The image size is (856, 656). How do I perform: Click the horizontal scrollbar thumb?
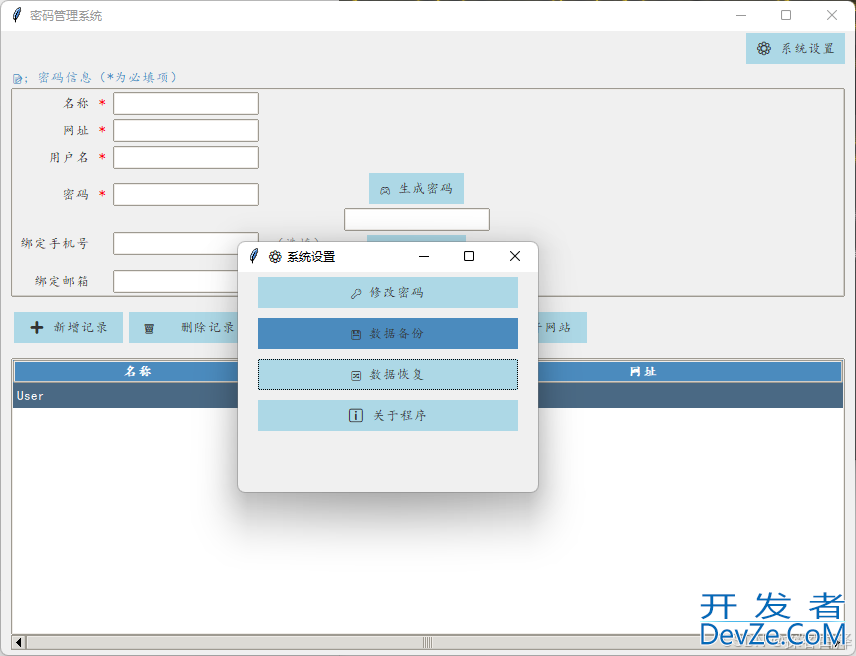click(x=427, y=642)
